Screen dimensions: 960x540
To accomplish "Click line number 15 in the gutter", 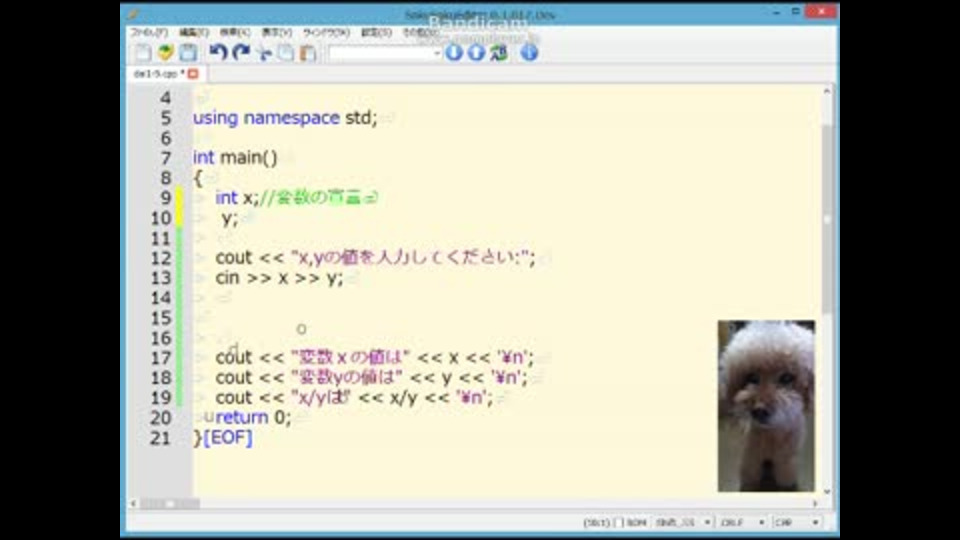I will coord(161,318).
